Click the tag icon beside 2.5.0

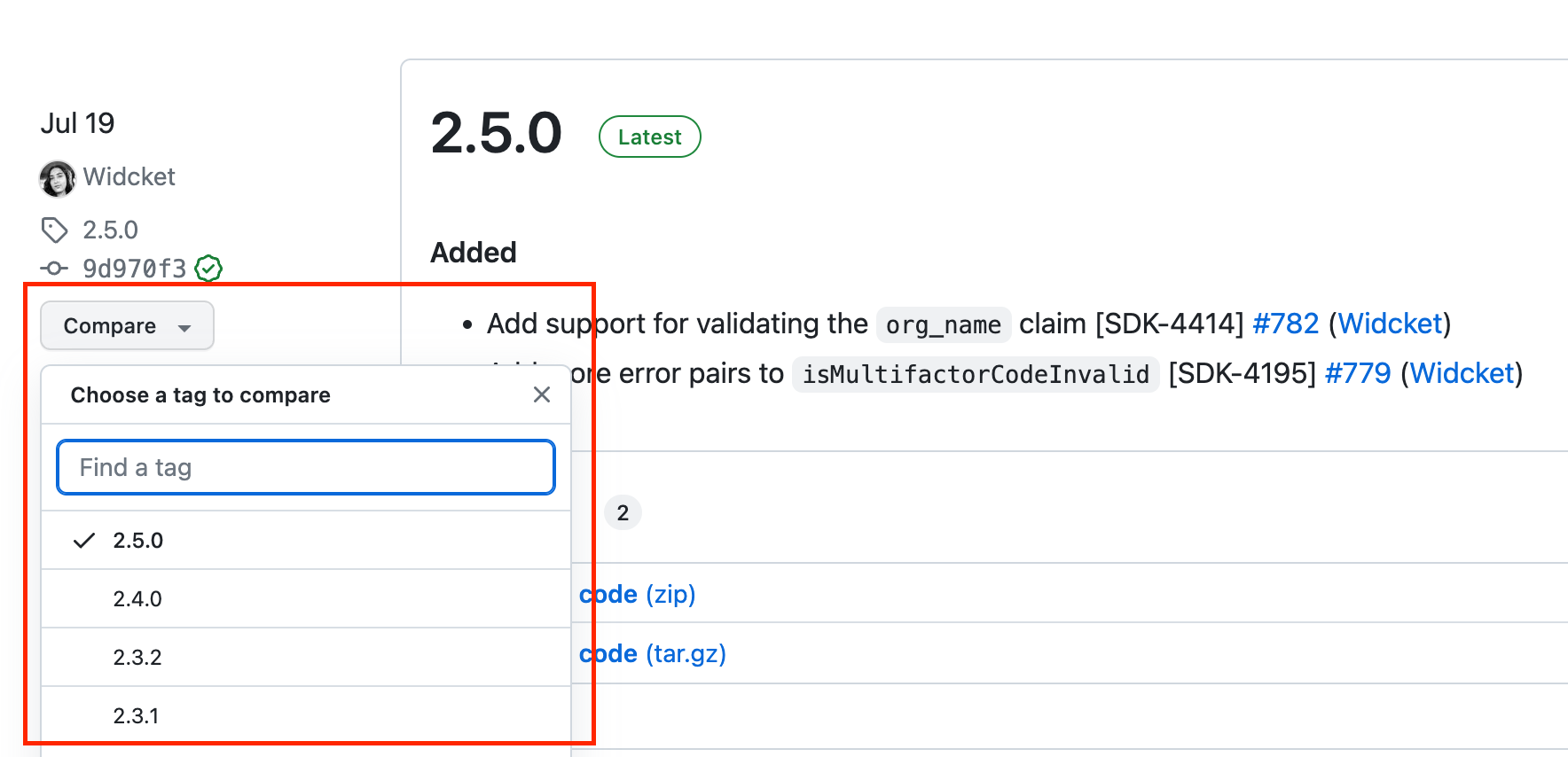(x=54, y=230)
